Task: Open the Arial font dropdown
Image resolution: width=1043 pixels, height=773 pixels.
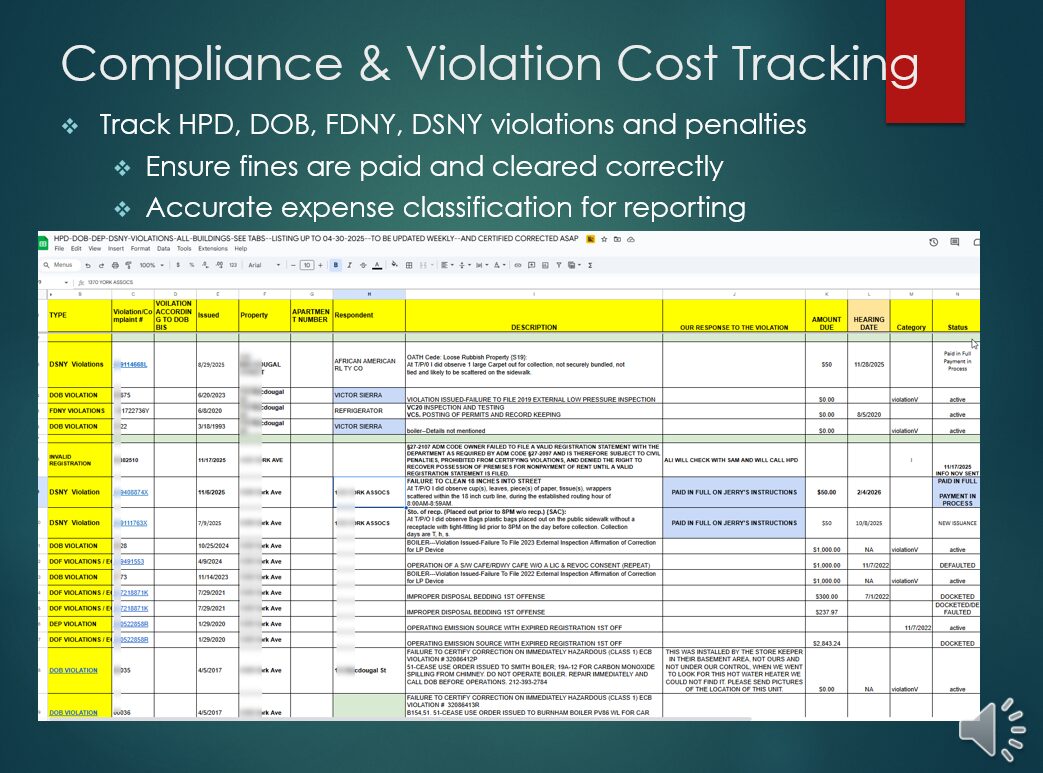Action: (x=262, y=265)
